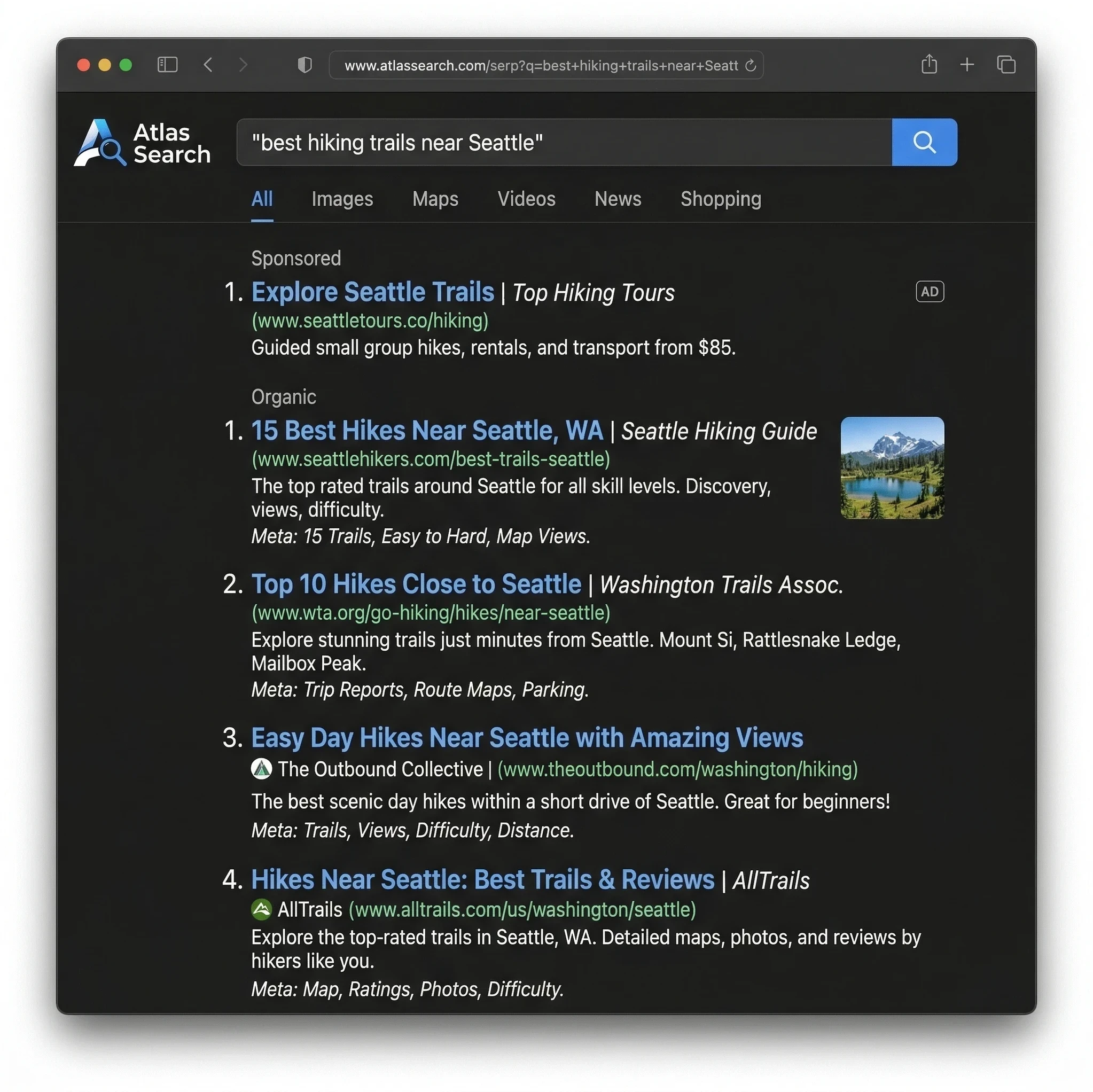
Task: Go back with the back arrow
Action: tap(208, 65)
